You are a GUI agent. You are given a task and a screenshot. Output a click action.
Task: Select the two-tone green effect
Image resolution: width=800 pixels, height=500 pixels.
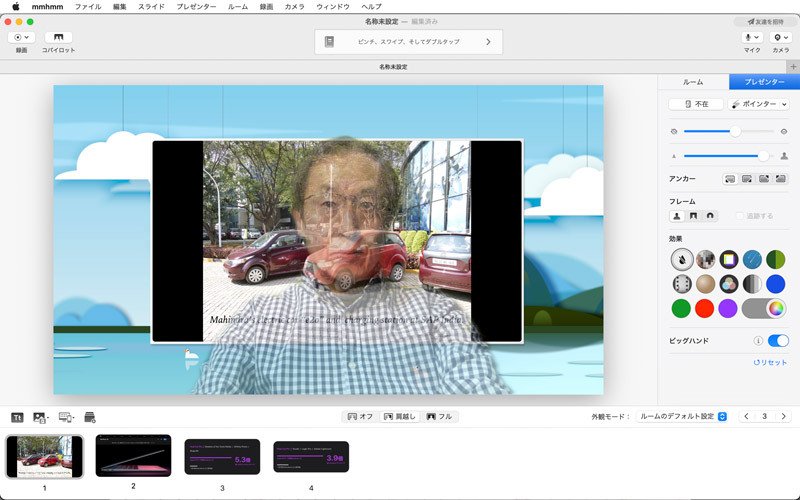pos(776,259)
